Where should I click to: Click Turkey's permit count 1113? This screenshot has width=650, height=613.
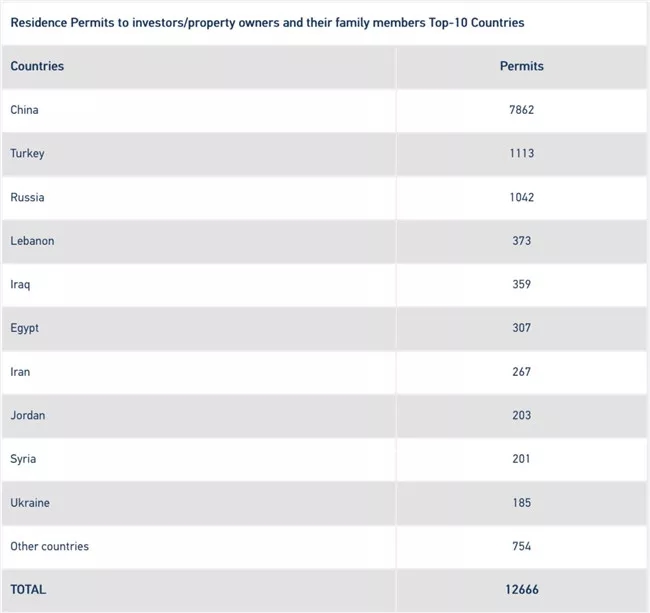(x=521, y=154)
